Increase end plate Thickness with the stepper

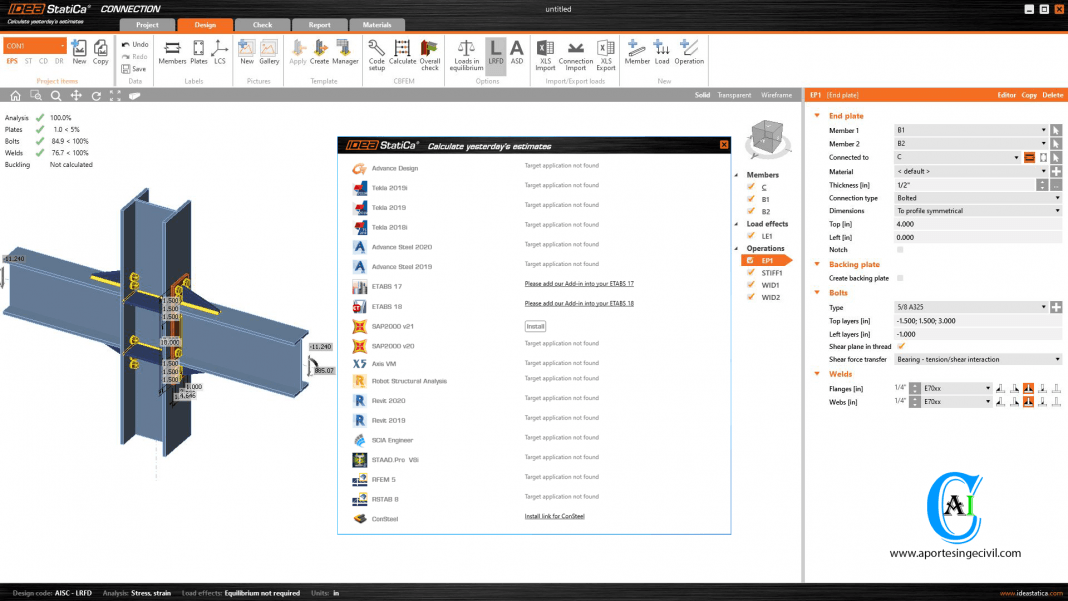coord(1041,181)
